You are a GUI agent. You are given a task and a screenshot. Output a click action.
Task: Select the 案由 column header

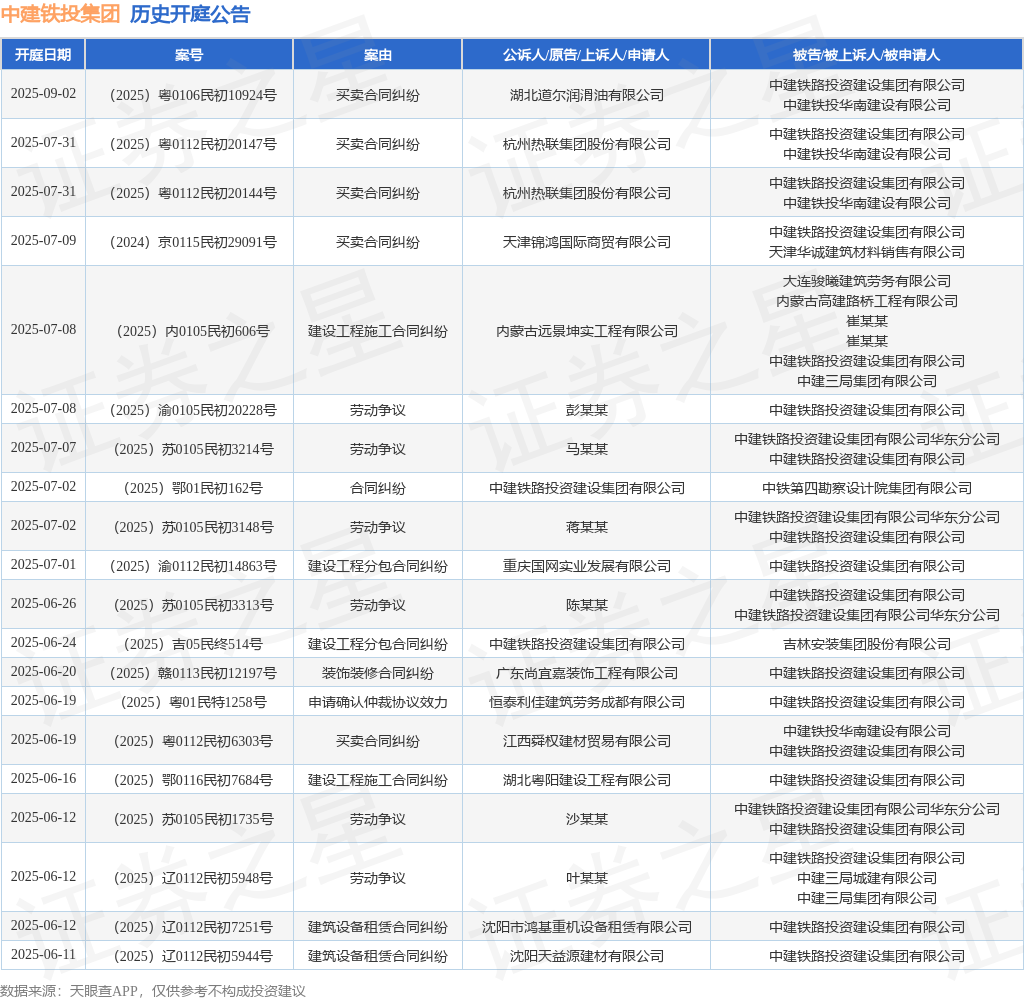377,55
